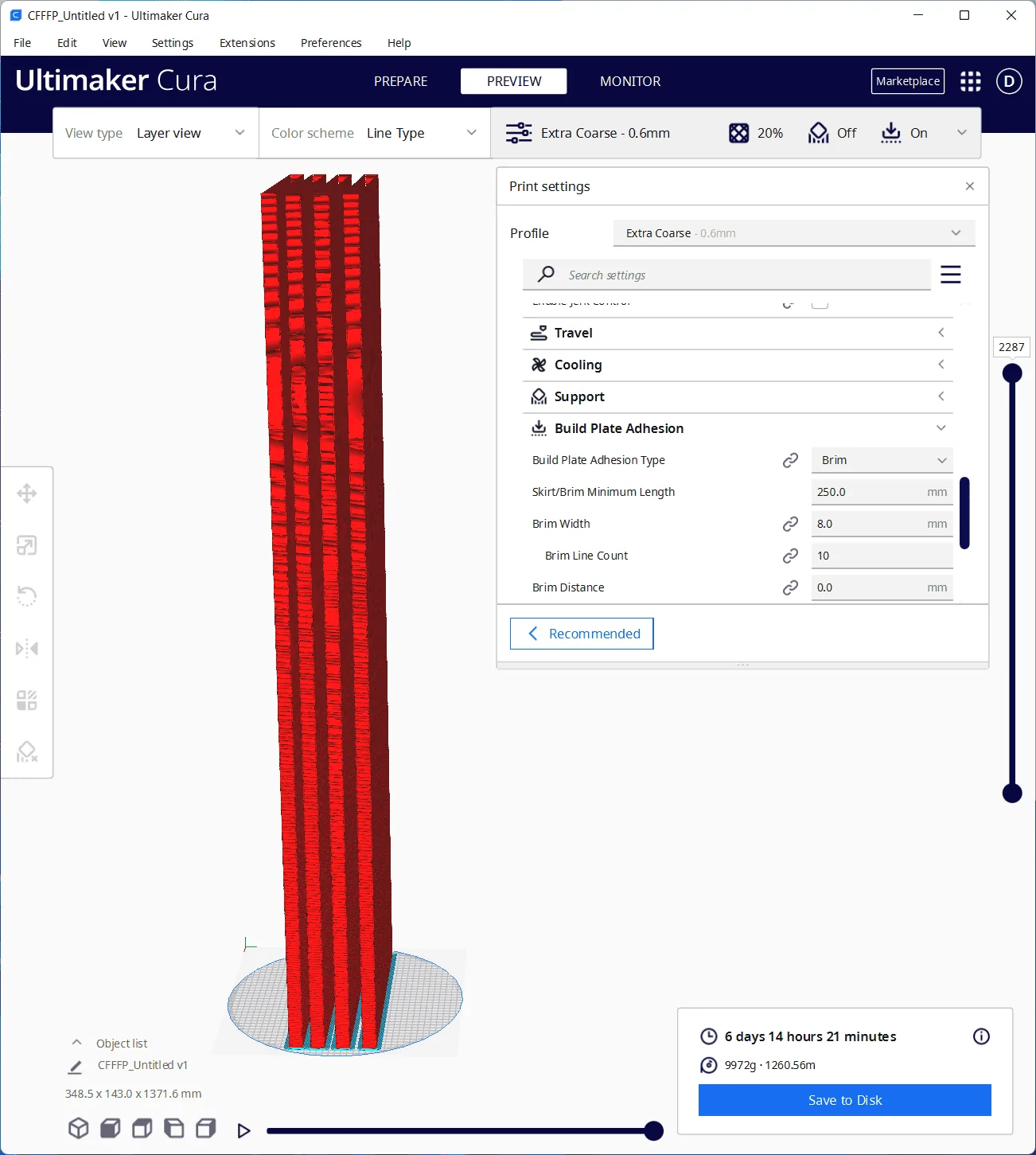Click the infill 20% icon
The width and height of the screenshot is (1036, 1155).
pyautogui.click(x=738, y=133)
